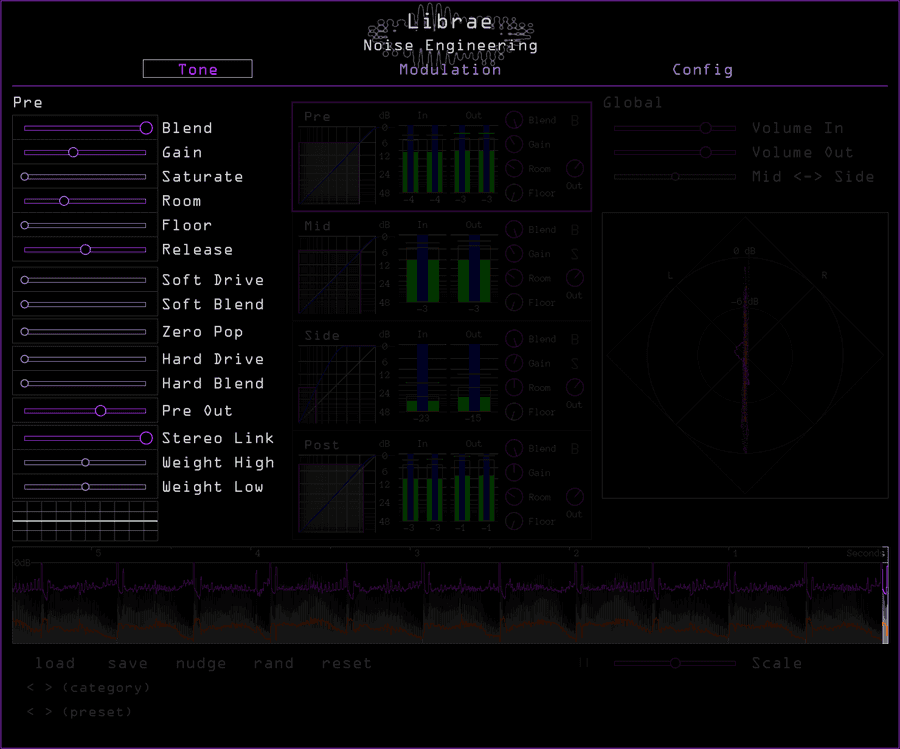This screenshot has width=900, height=749.
Task: Pause the scrolling waveform display
Action: coord(584,663)
